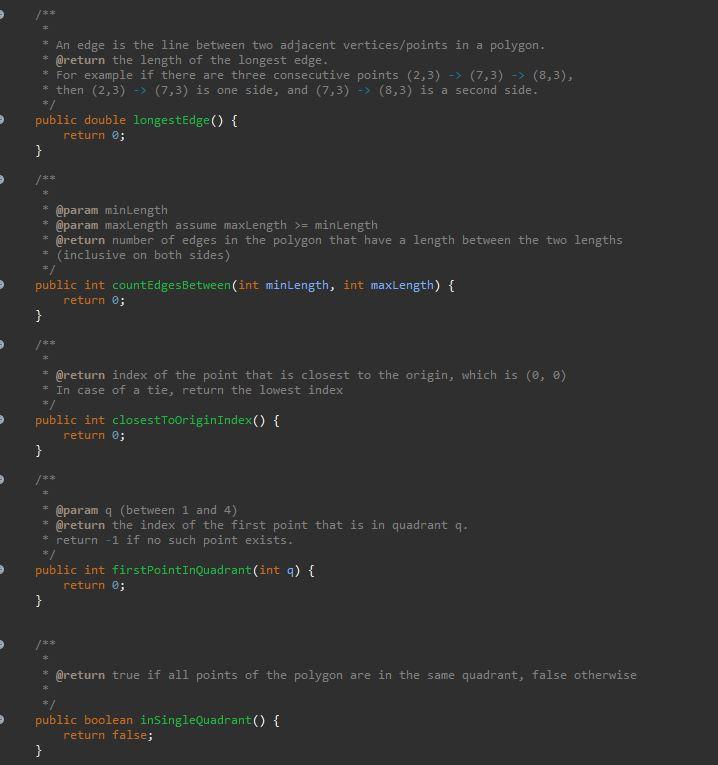Click 'return 0;' inside countEdgesBetween
Viewport: 718px width, 765px height.
pyautogui.click(x=94, y=301)
